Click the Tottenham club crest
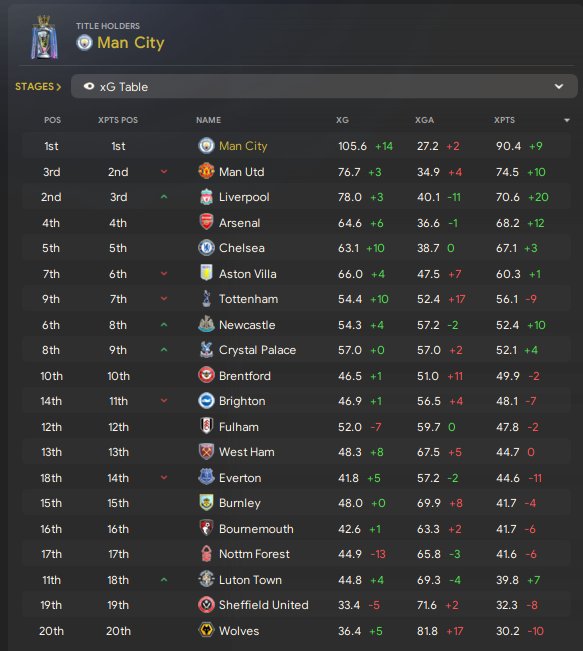The height and width of the screenshot is (651, 583). (x=206, y=299)
